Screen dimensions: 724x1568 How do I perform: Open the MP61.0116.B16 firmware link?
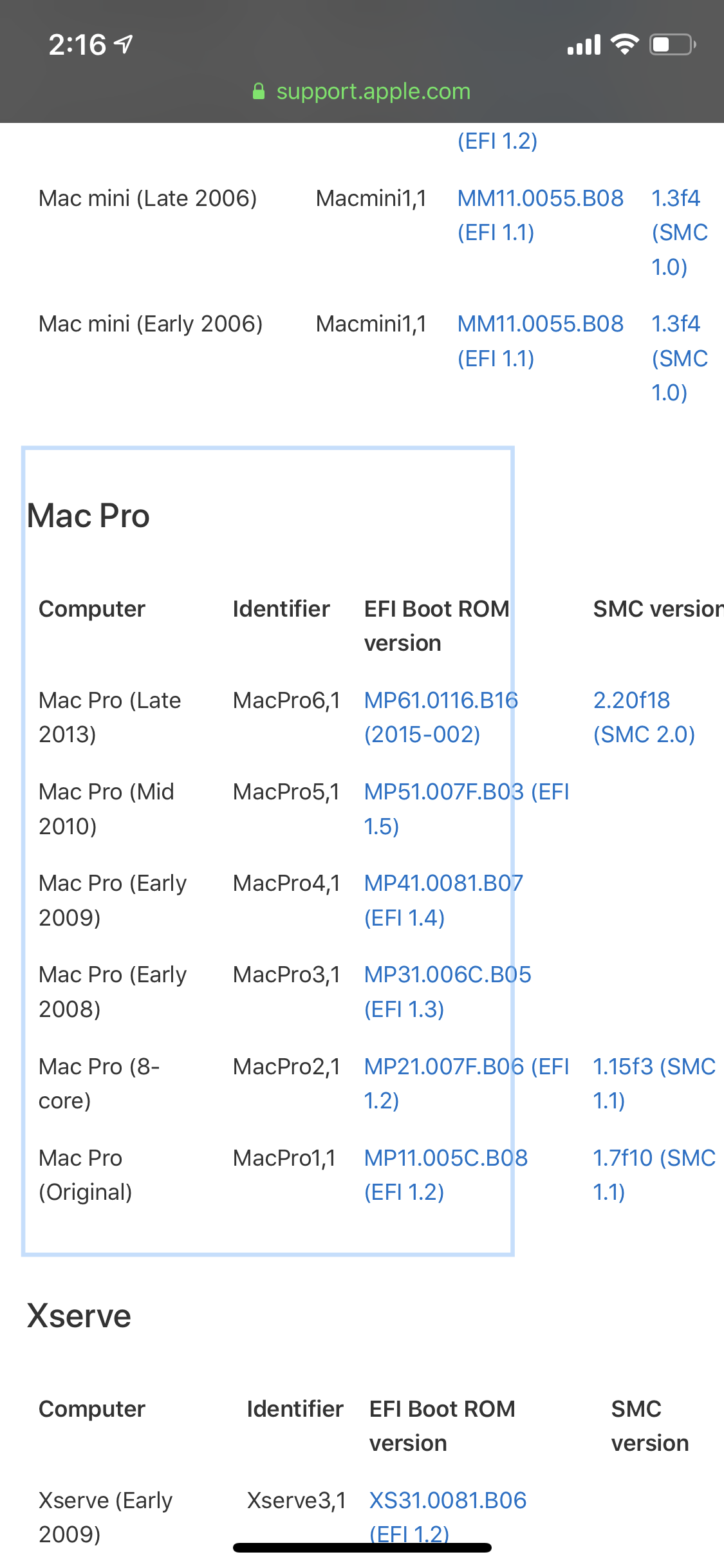441,701
